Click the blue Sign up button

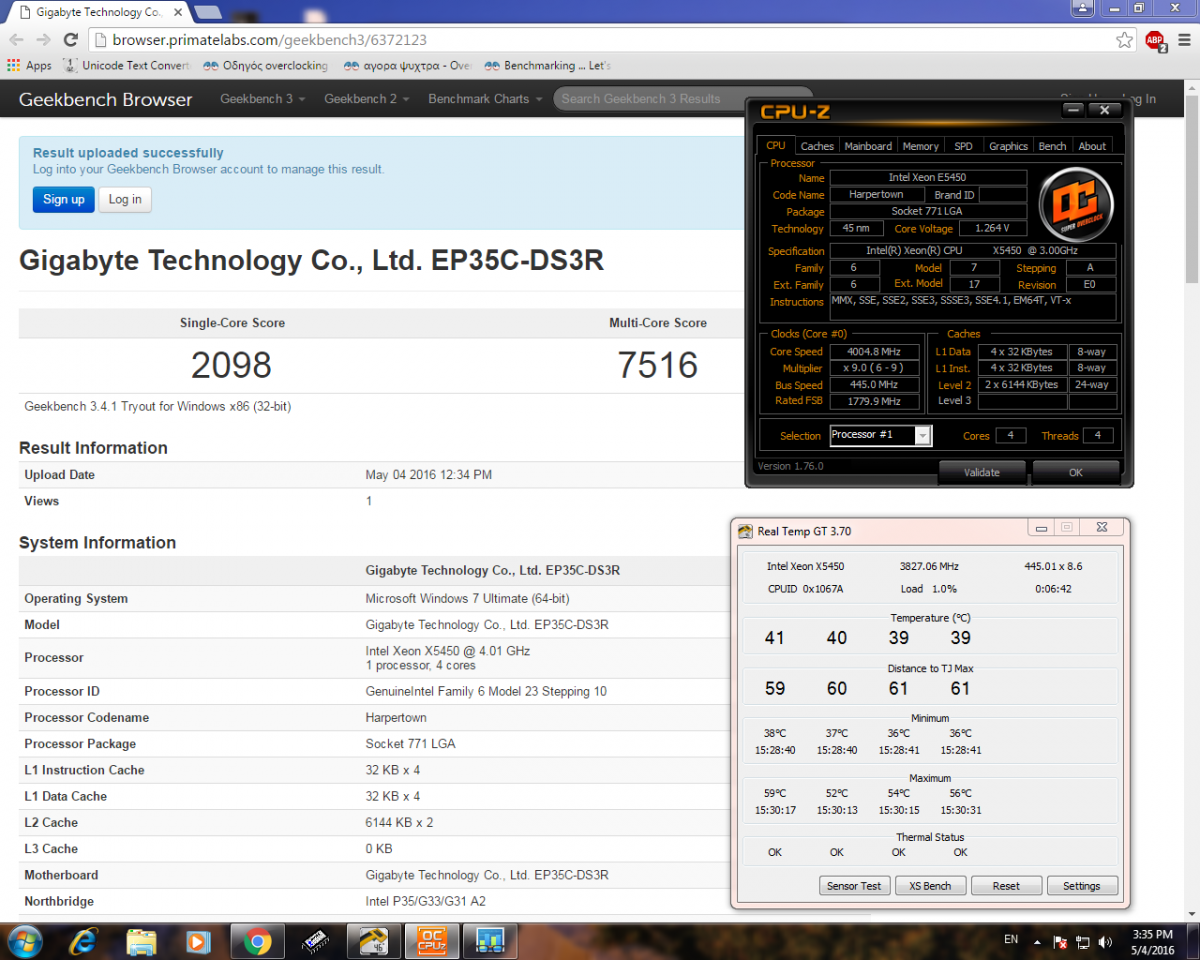pyautogui.click(x=64, y=199)
